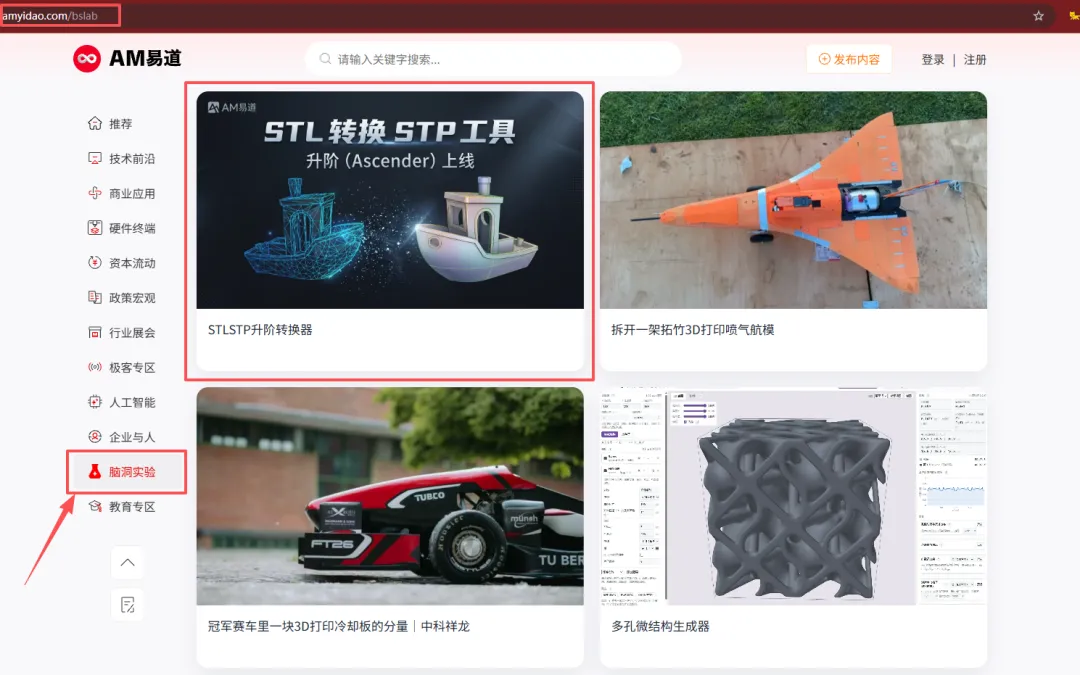The image size is (1080, 675).
Task: Click the 登录 link
Action: point(933,60)
